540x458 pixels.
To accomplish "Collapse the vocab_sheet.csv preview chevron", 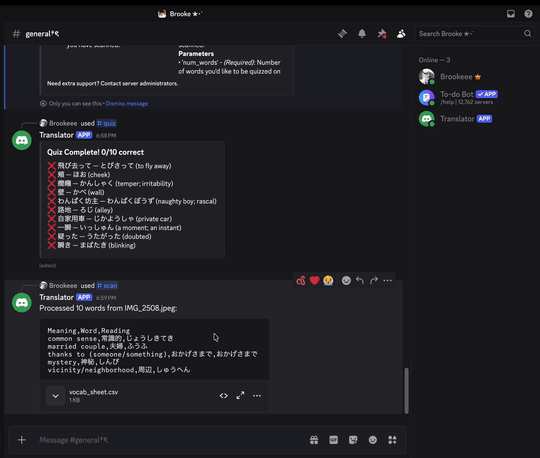I will click(x=55, y=396).
